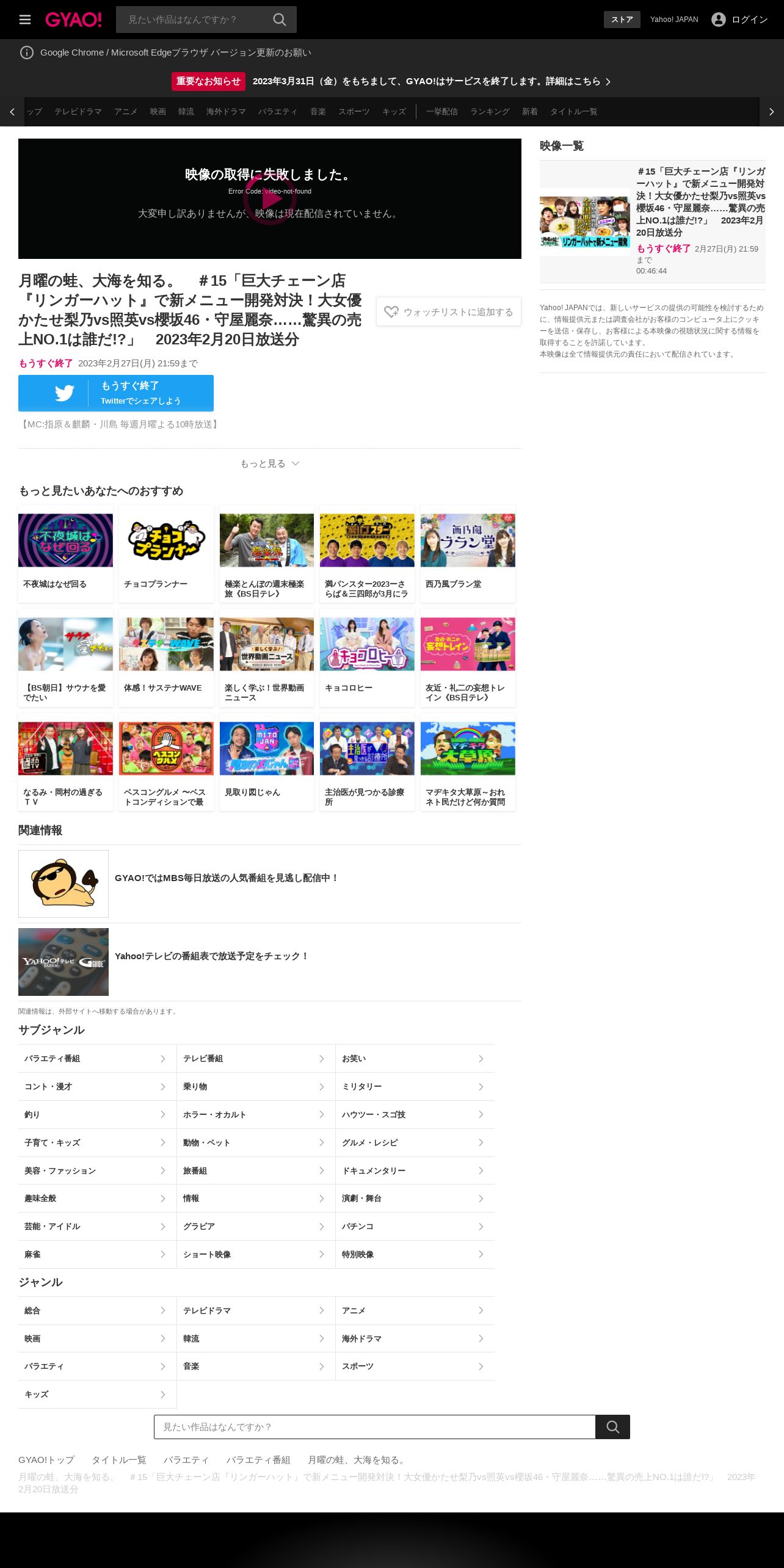Click the bottom search magnifier button

(612, 1427)
